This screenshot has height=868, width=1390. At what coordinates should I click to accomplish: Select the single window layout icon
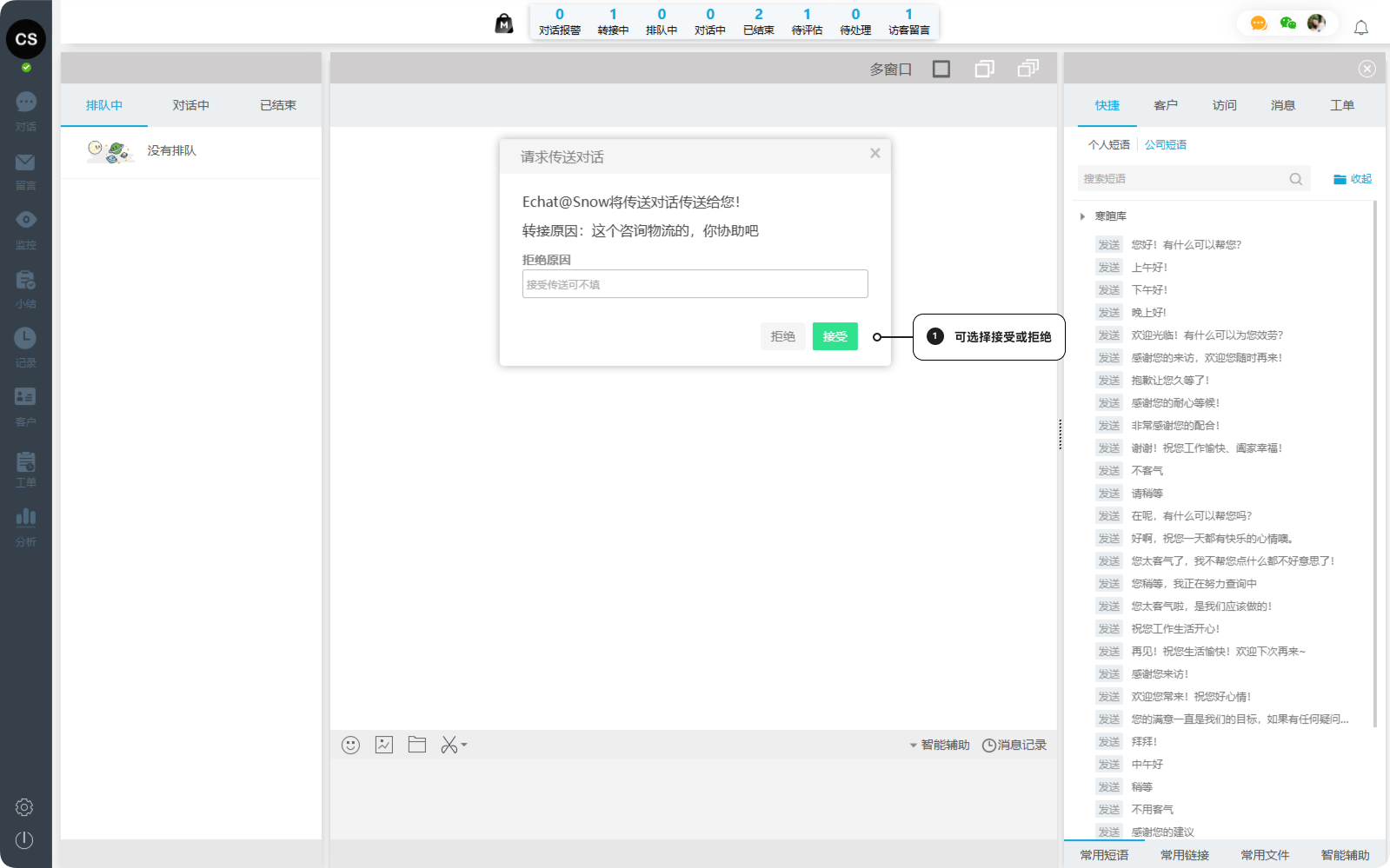[x=941, y=69]
